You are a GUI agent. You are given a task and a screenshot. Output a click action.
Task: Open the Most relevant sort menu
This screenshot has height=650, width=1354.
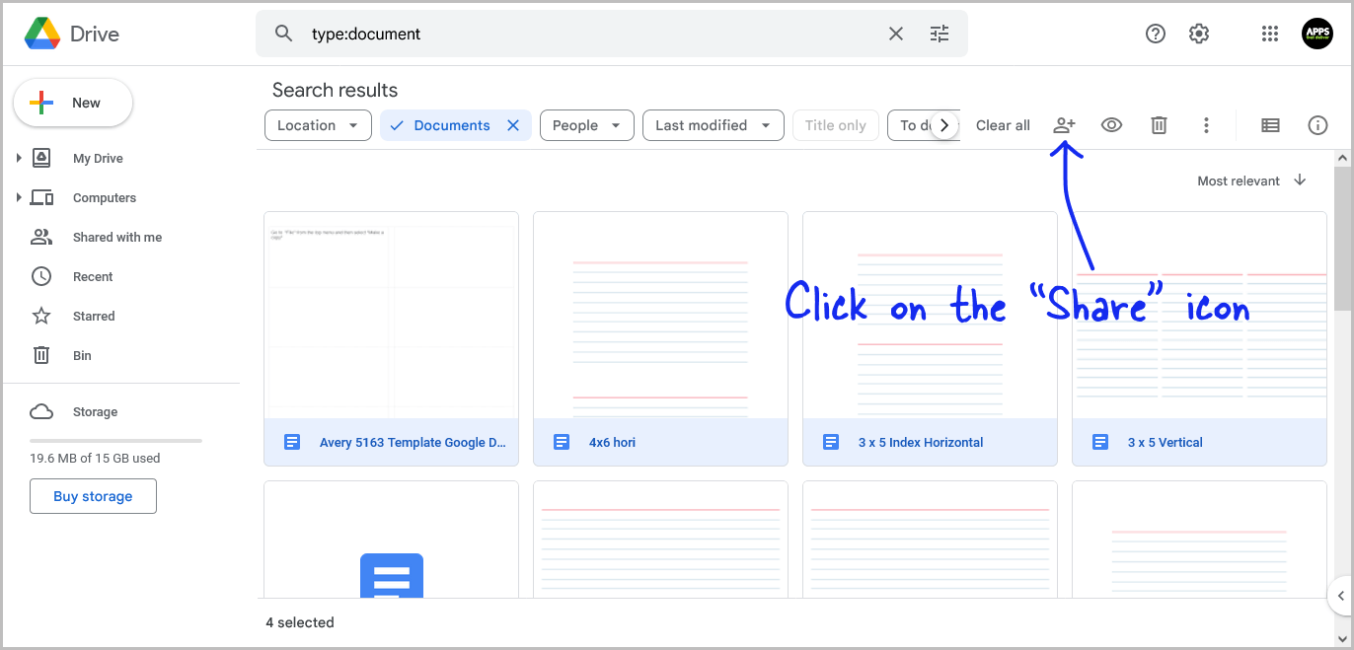tap(1238, 181)
